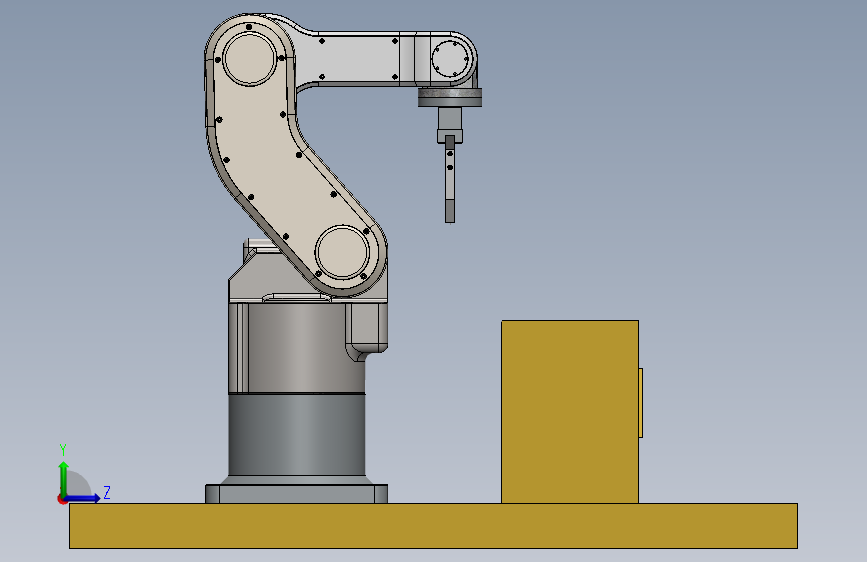Select the small plate on the yellow box side
The image size is (867, 562).
point(640,403)
